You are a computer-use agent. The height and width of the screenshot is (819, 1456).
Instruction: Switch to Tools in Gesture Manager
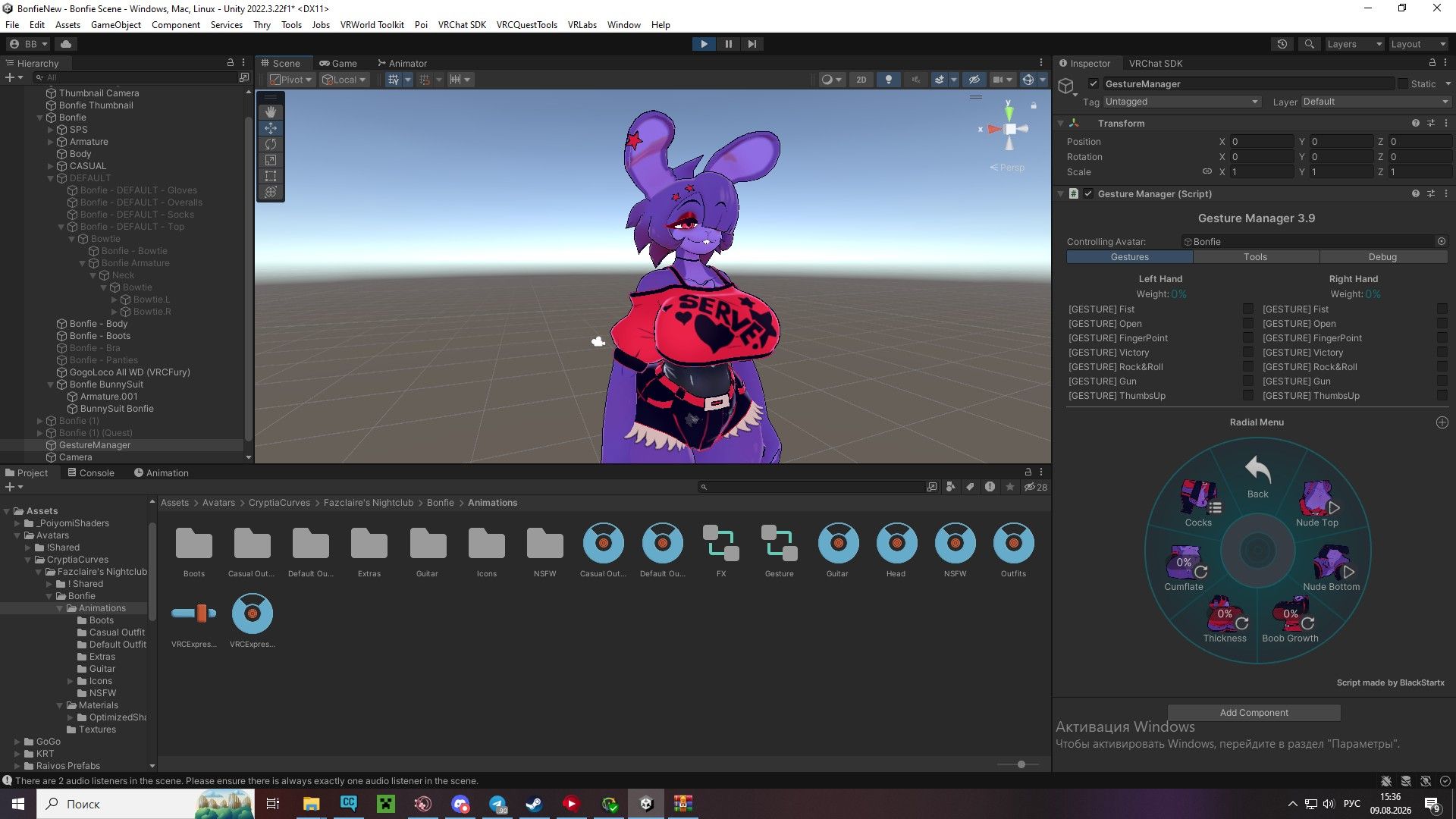(x=1255, y=257)
